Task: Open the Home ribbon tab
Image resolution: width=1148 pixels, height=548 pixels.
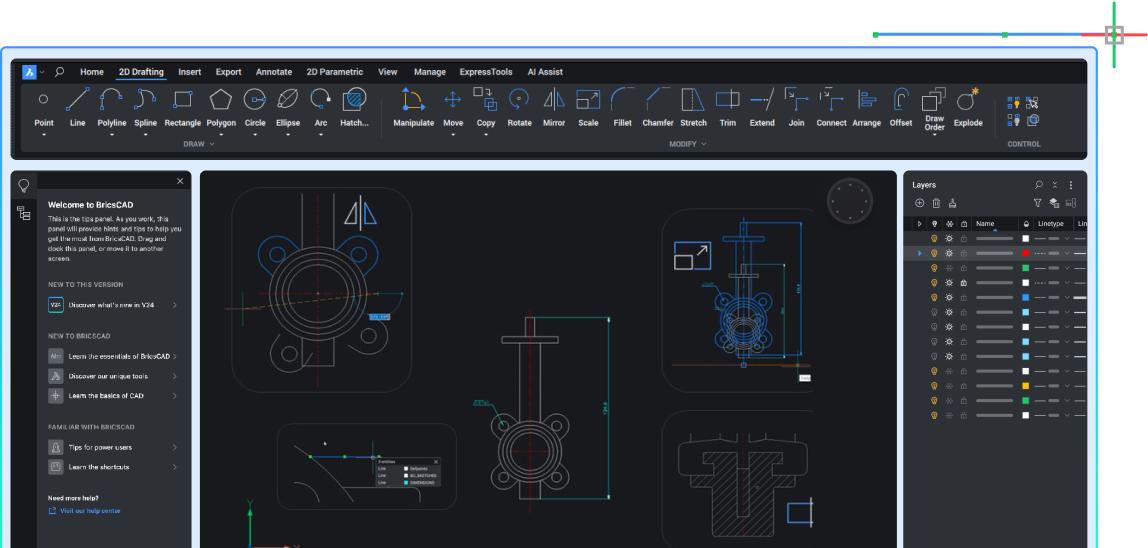Action: point(92,72)
